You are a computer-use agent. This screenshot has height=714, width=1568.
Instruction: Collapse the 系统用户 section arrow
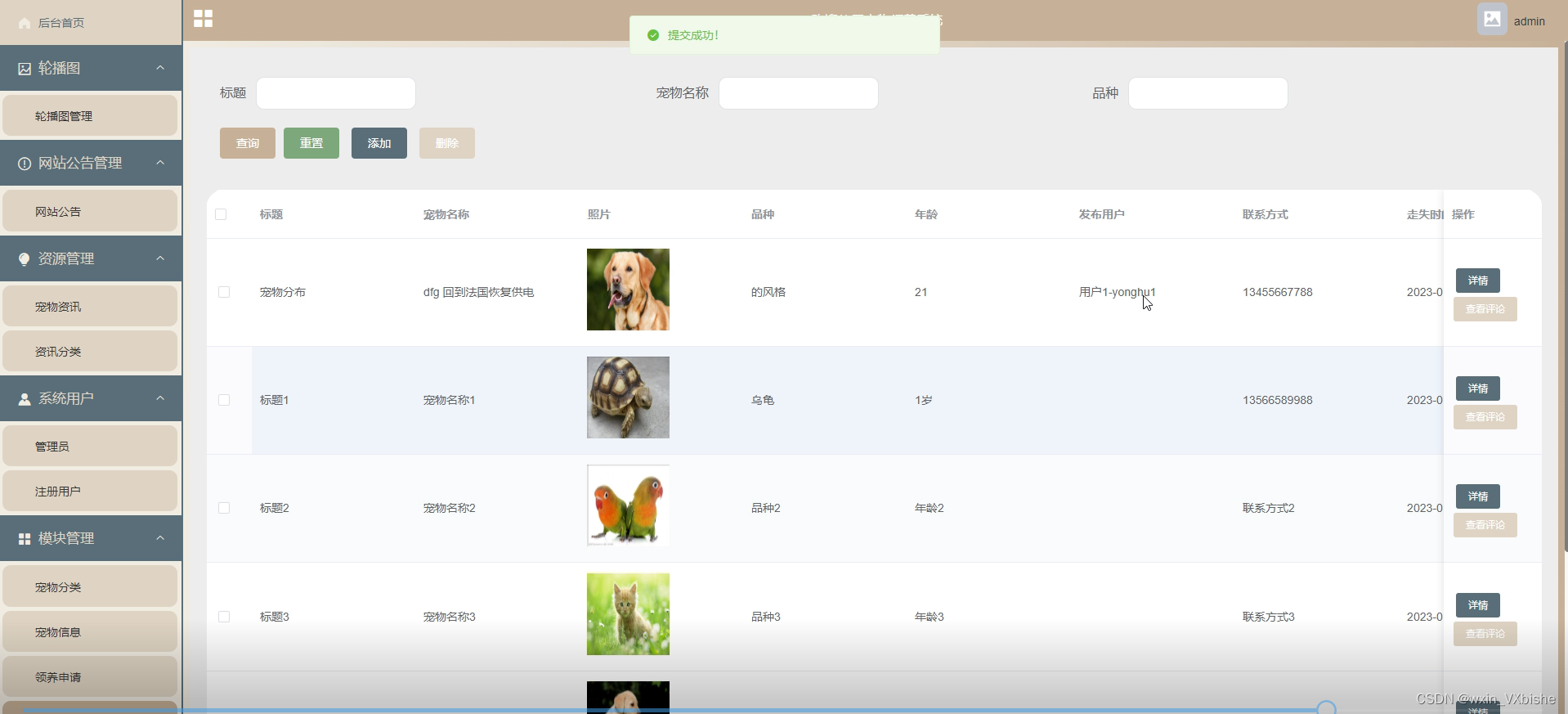click(160, 398)
